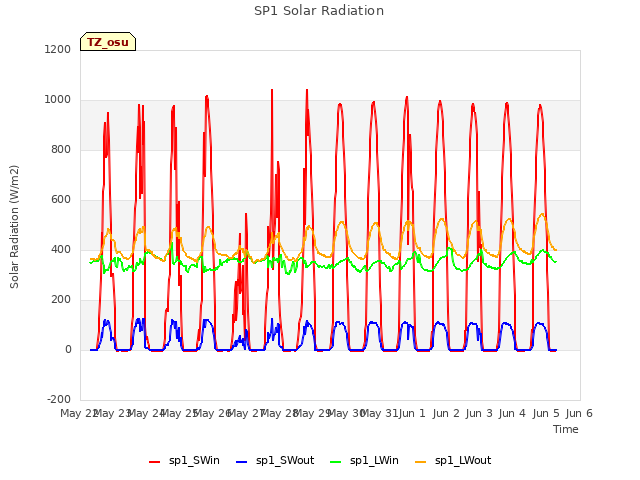This screenshot has width=640, height=480.
Task: Click the -200 y-axis tick label
Action: click(59, 399)
